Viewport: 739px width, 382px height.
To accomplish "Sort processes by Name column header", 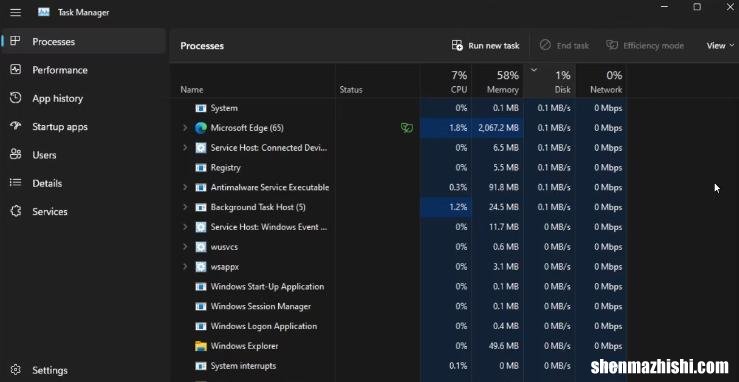I will click(x=192, y=89).
